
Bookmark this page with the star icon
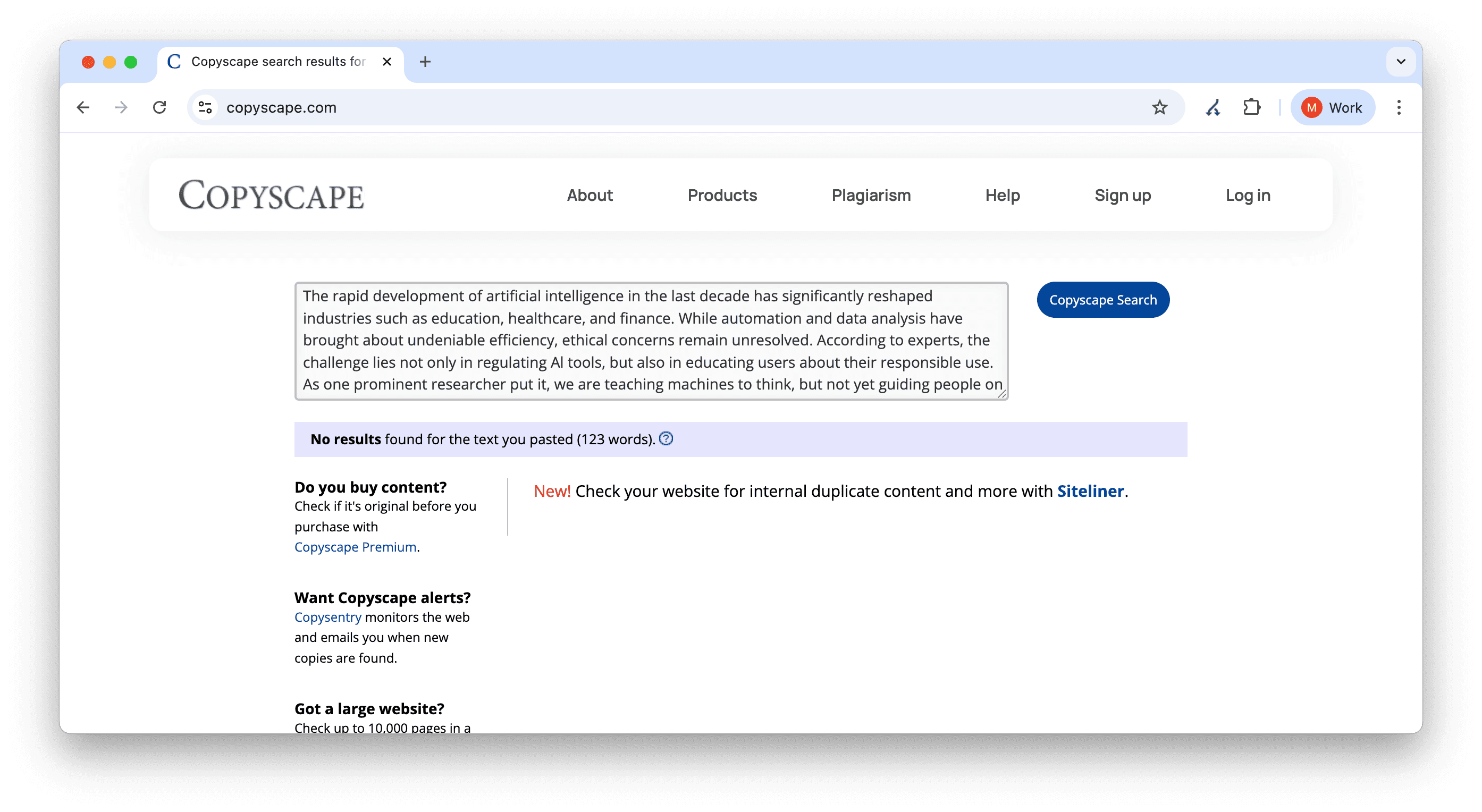1159,107
